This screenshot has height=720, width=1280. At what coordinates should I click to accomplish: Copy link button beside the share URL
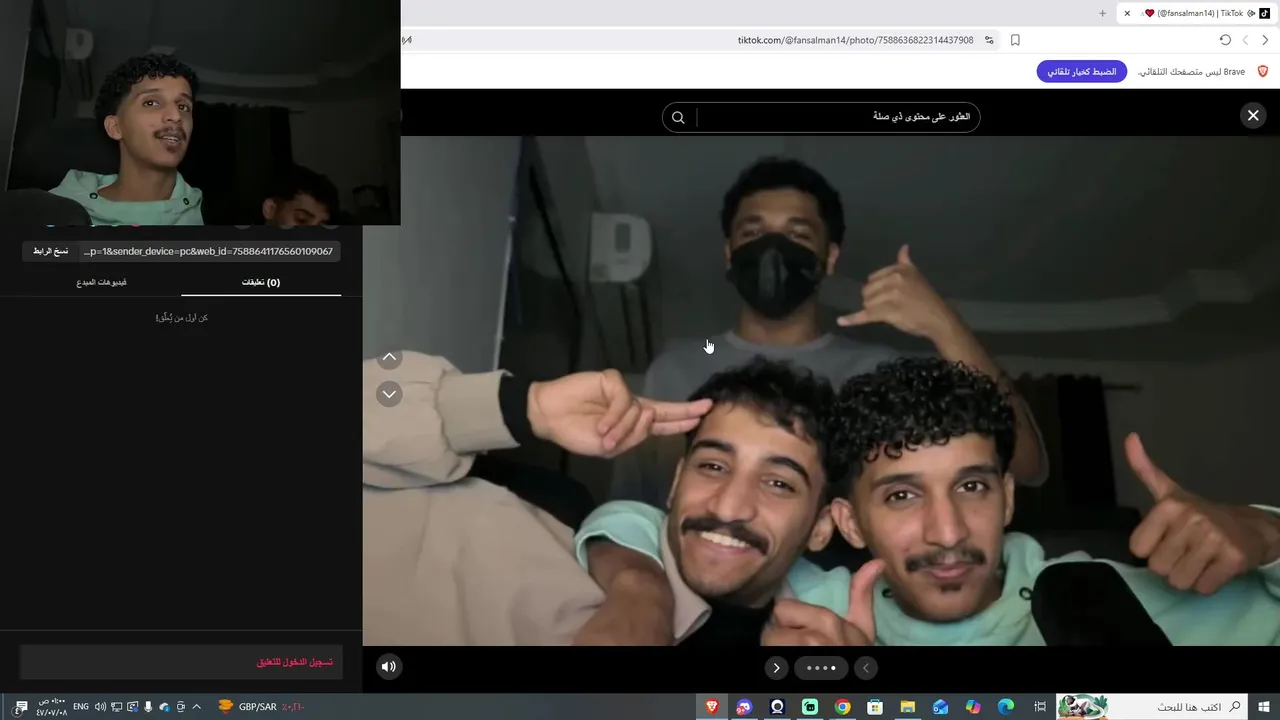click(x=50, y=251)
